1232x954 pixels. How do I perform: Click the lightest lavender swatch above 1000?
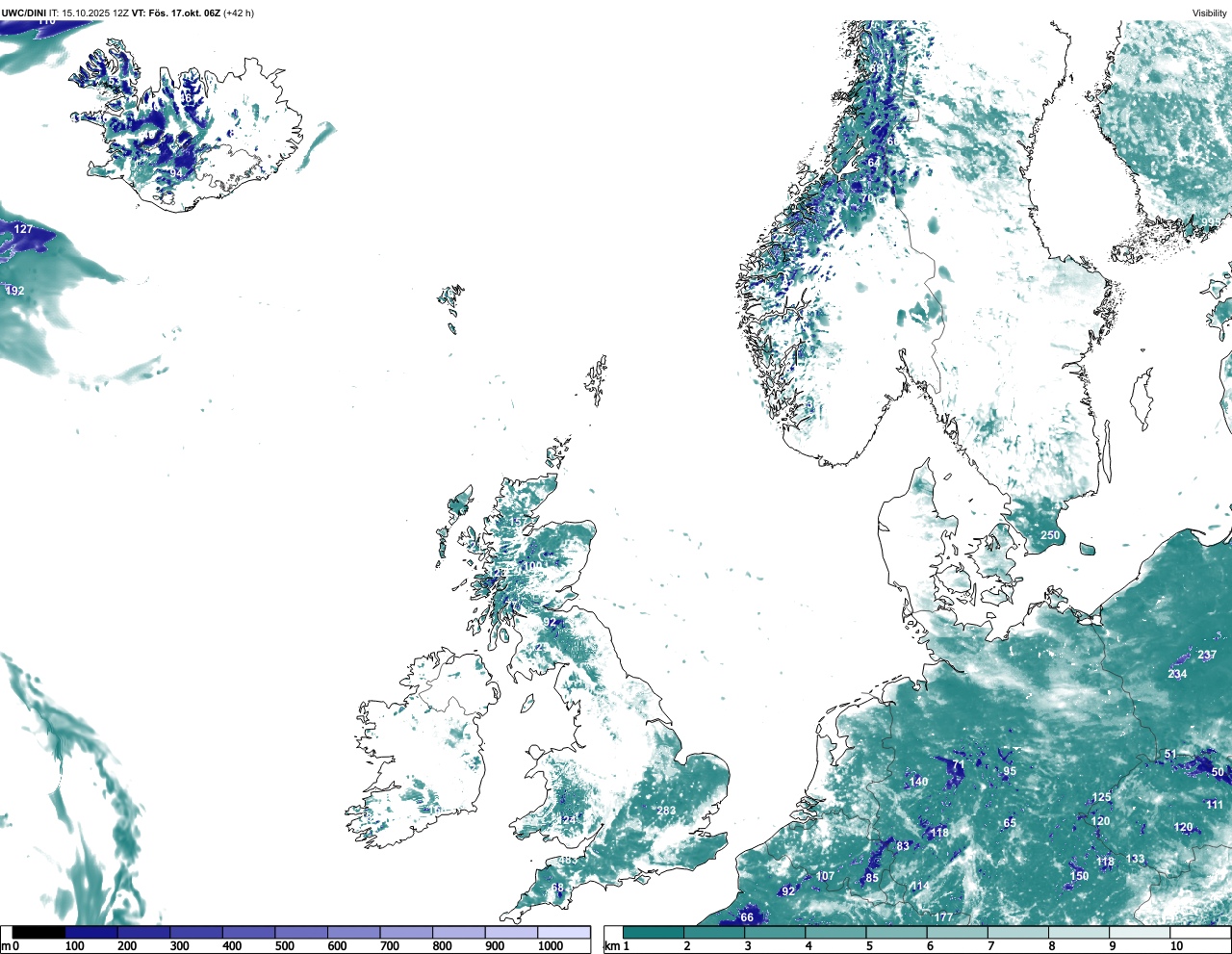[x=564, y=932]
